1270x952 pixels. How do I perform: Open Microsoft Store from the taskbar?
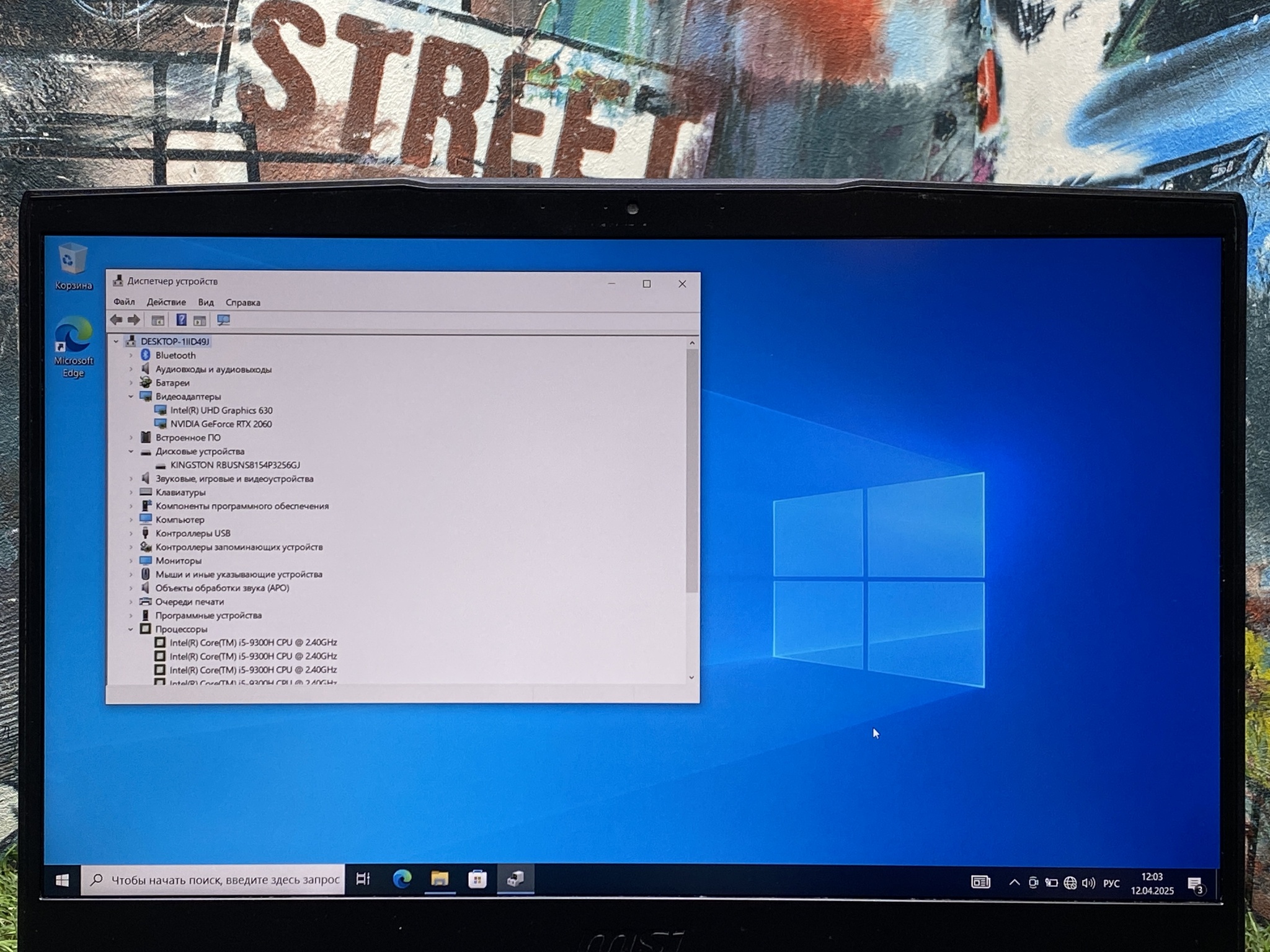pos(477,879)
